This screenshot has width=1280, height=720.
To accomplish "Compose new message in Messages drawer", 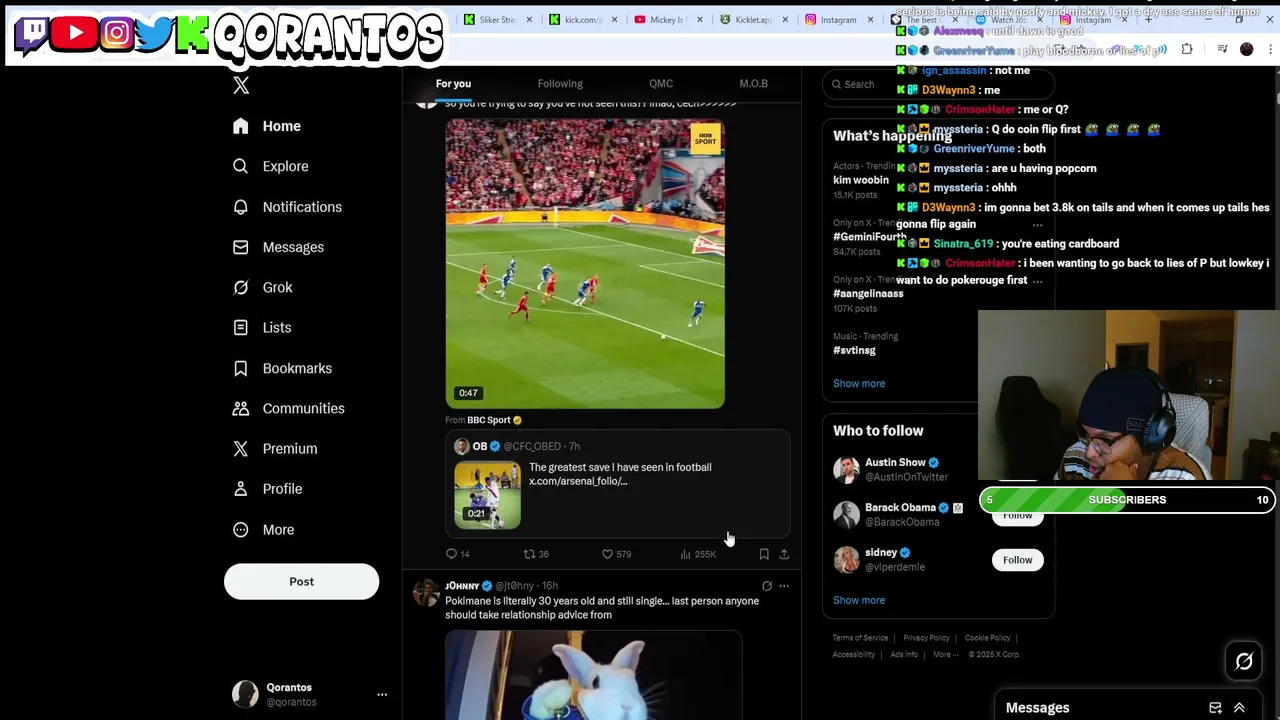I will (x=1215, y=708).
